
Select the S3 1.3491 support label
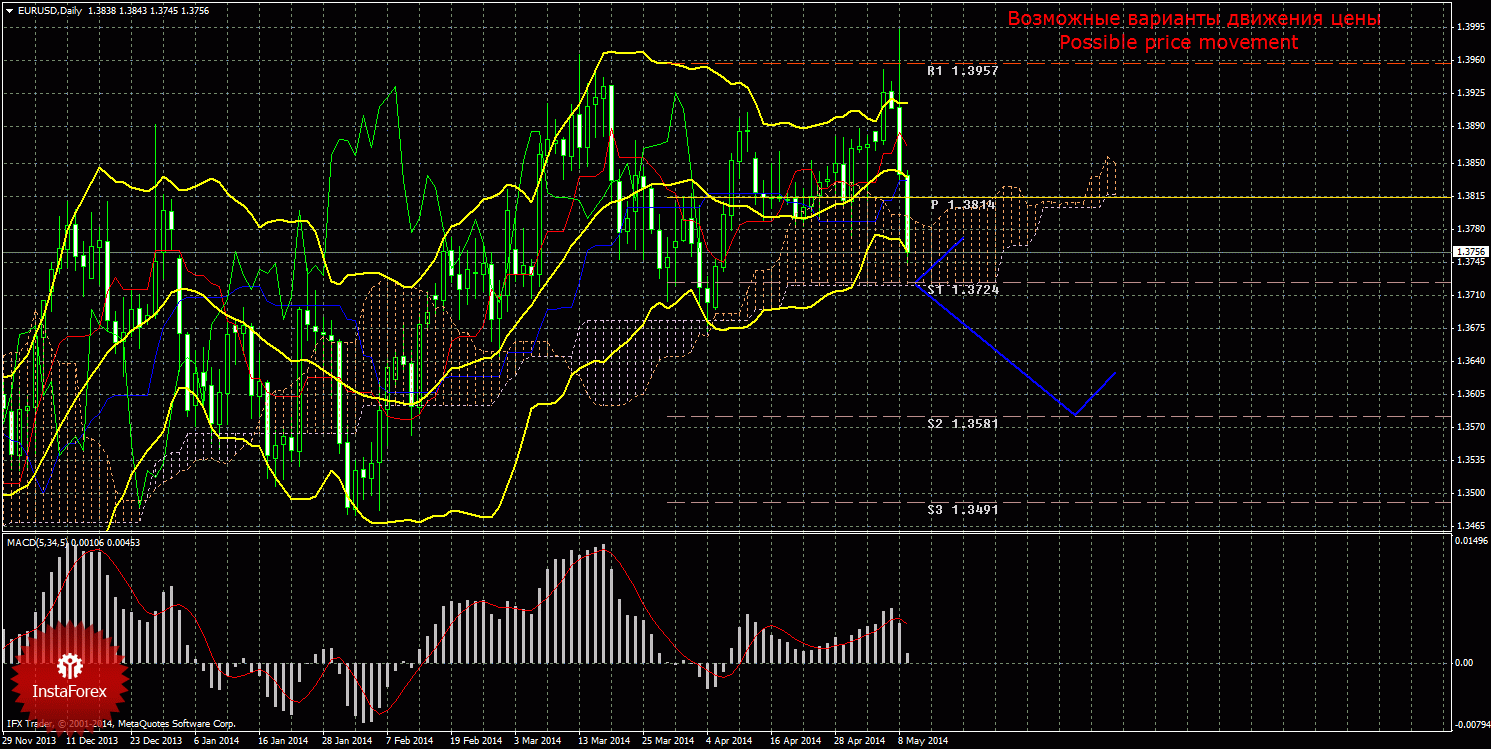click(x=962, y=509)
